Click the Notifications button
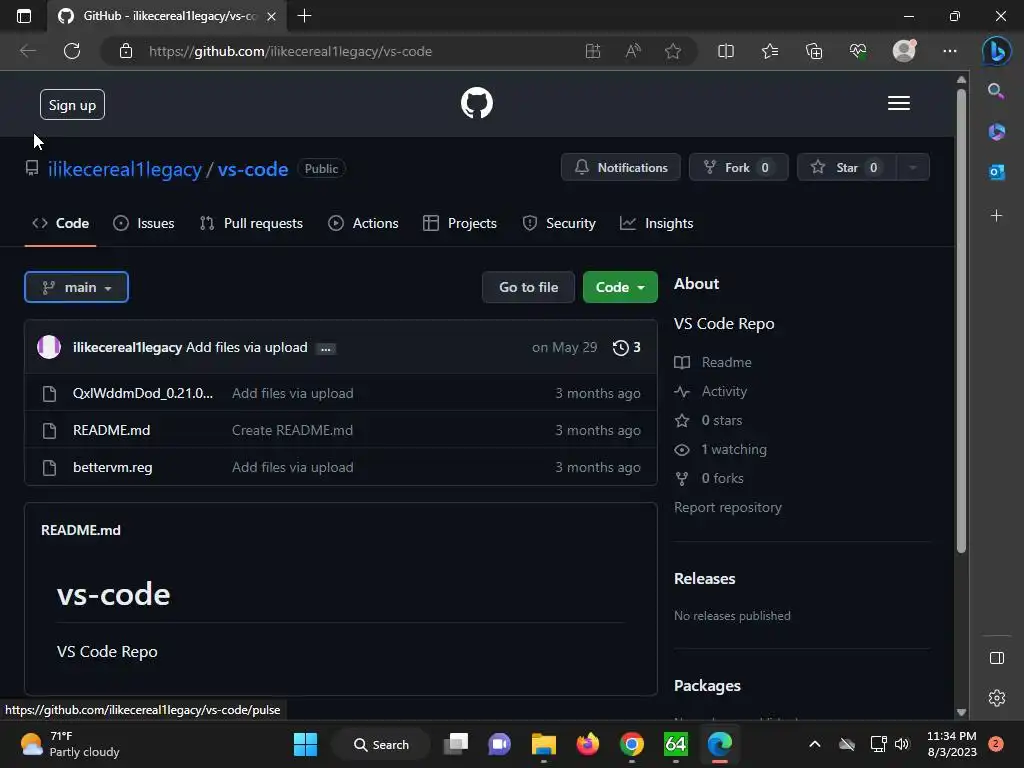Screen dimensions: 1024x768 point(620,168)
